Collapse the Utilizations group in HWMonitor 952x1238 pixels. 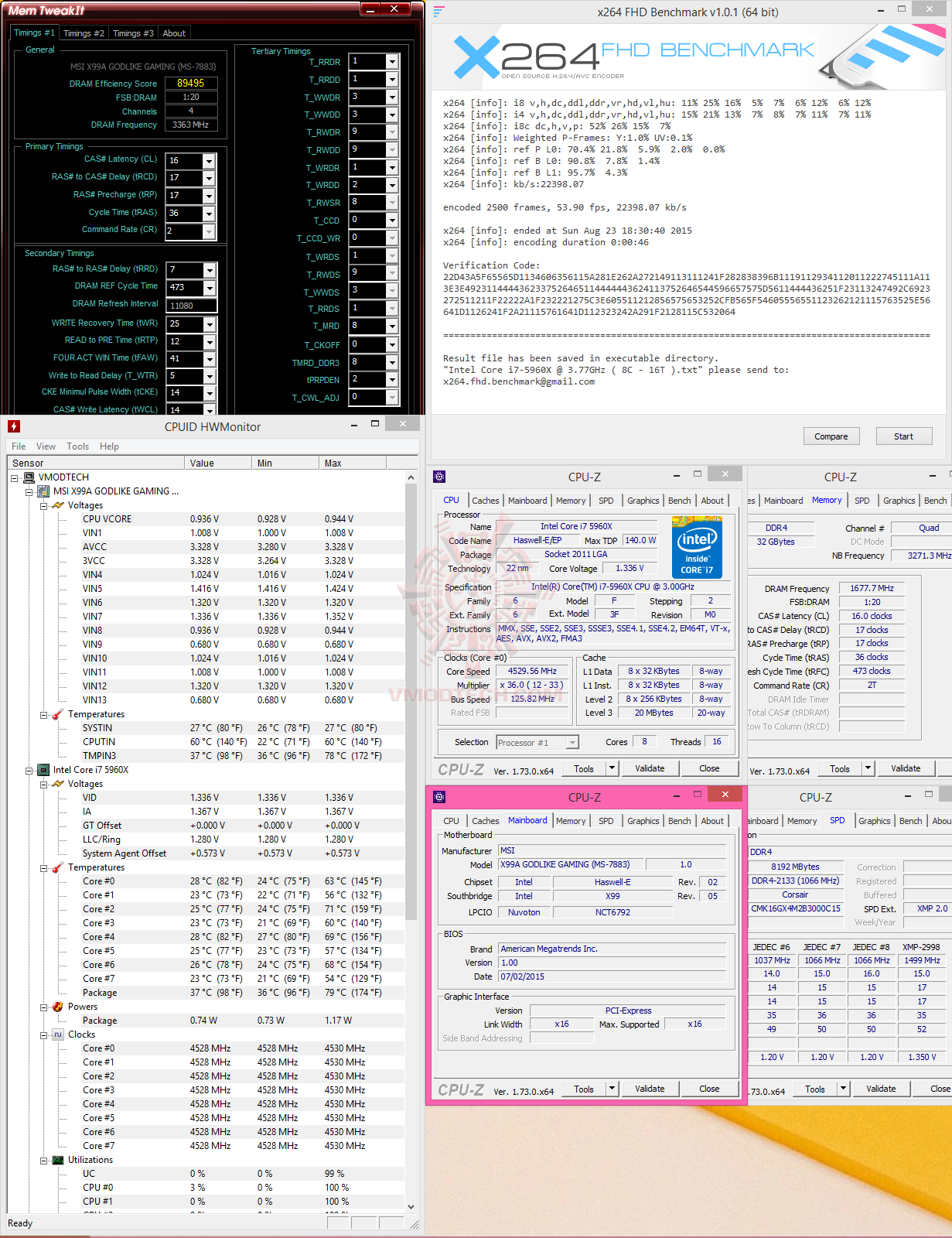tap(44, 1161)
